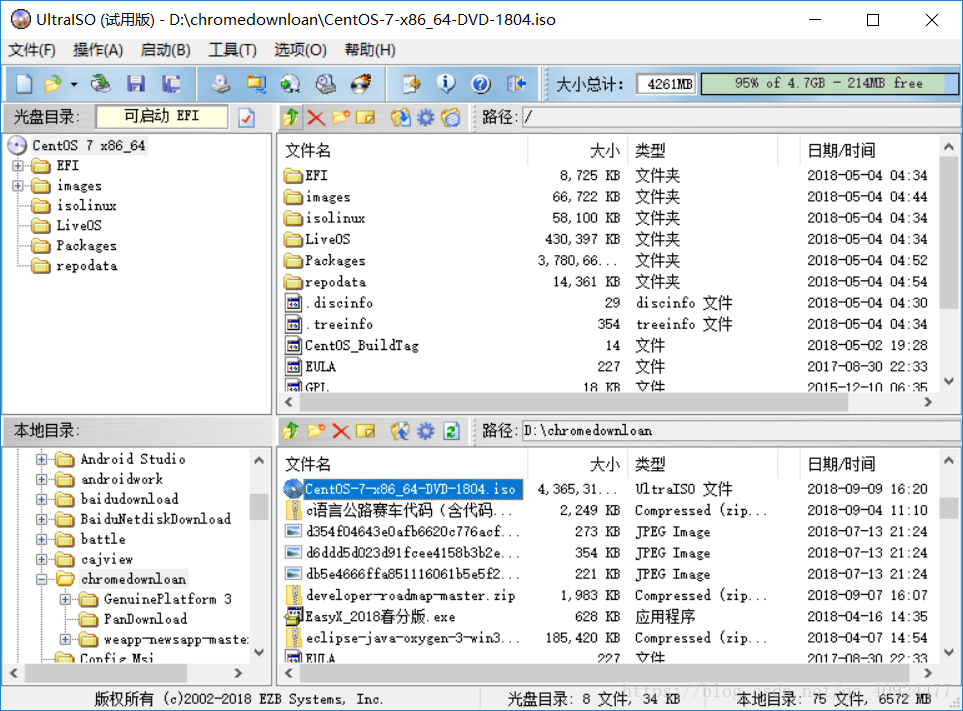963x711 pixels.
Task: Sort ISO file list by 文件名 column
Action: pyautogui.click(x=402, y=150)
